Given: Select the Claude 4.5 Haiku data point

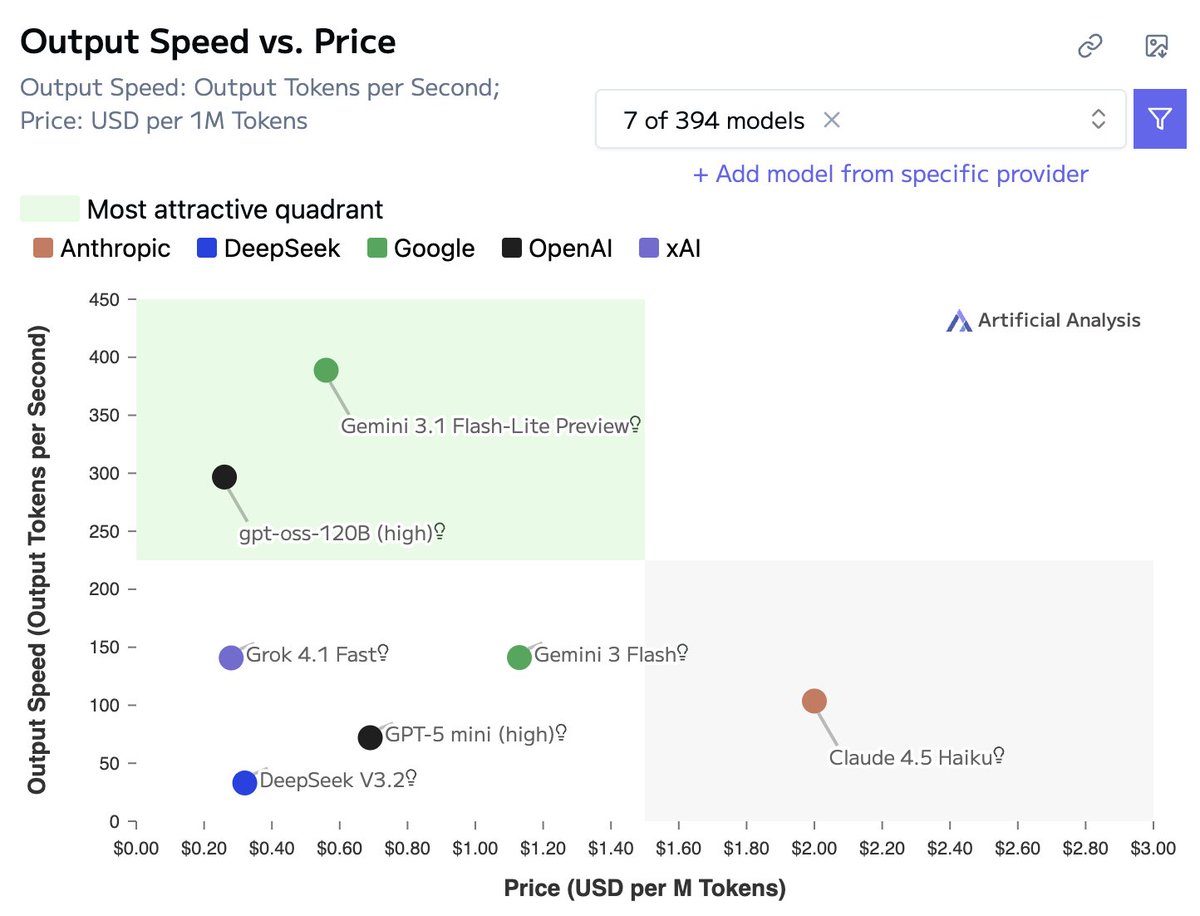Looking at the screenshot, I should point(814,701).
